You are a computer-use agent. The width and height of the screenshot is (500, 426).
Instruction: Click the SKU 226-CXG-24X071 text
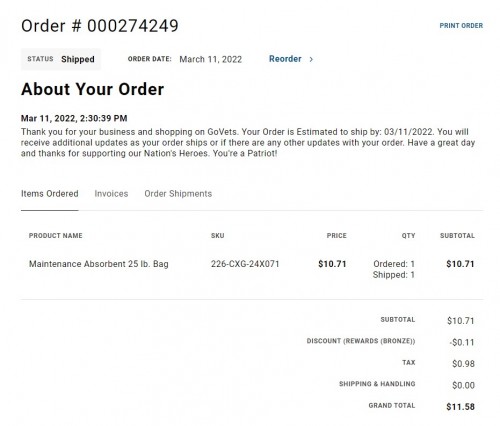[245, 264]
